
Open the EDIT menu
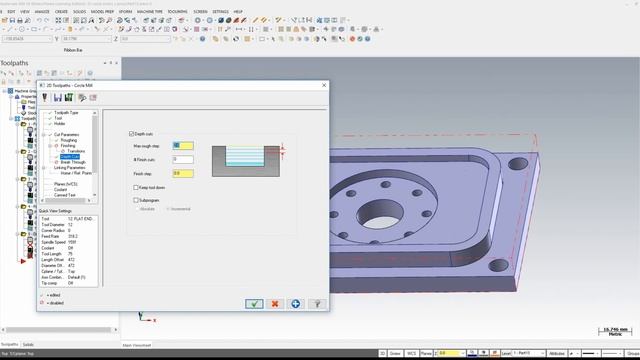pyautogui.click(x=11, y=11)
